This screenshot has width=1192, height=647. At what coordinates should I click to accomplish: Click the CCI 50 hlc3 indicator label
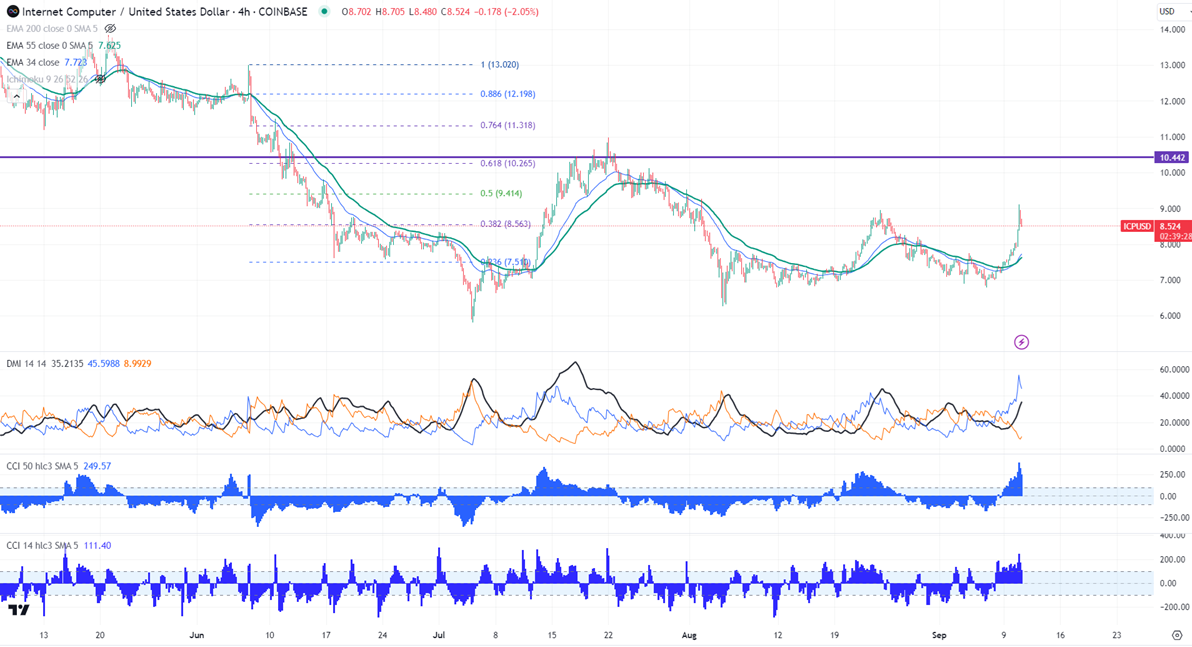click(33, 466)
